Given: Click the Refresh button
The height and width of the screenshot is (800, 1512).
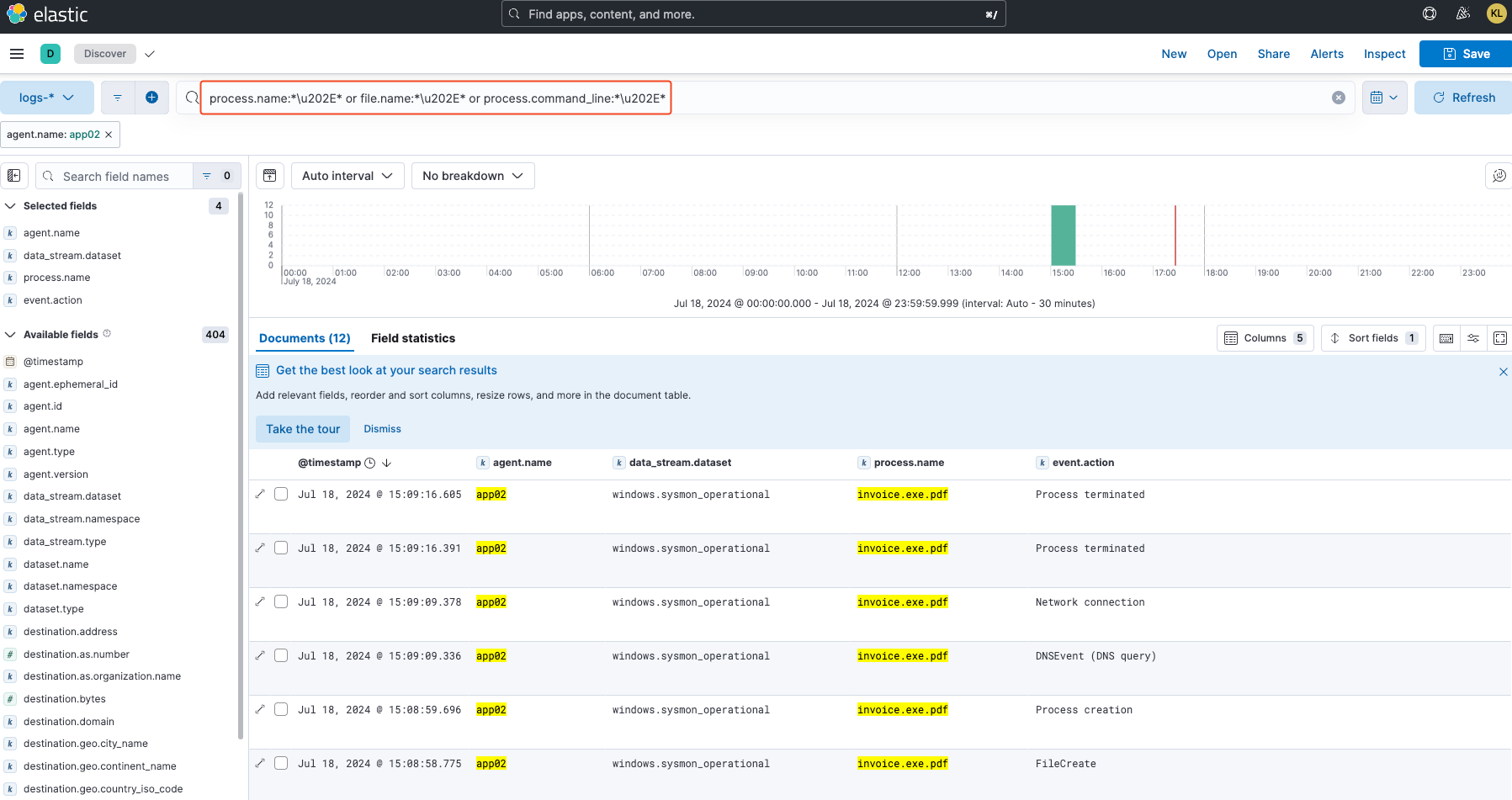Looking at the screenshot, I should point(1463,98).
